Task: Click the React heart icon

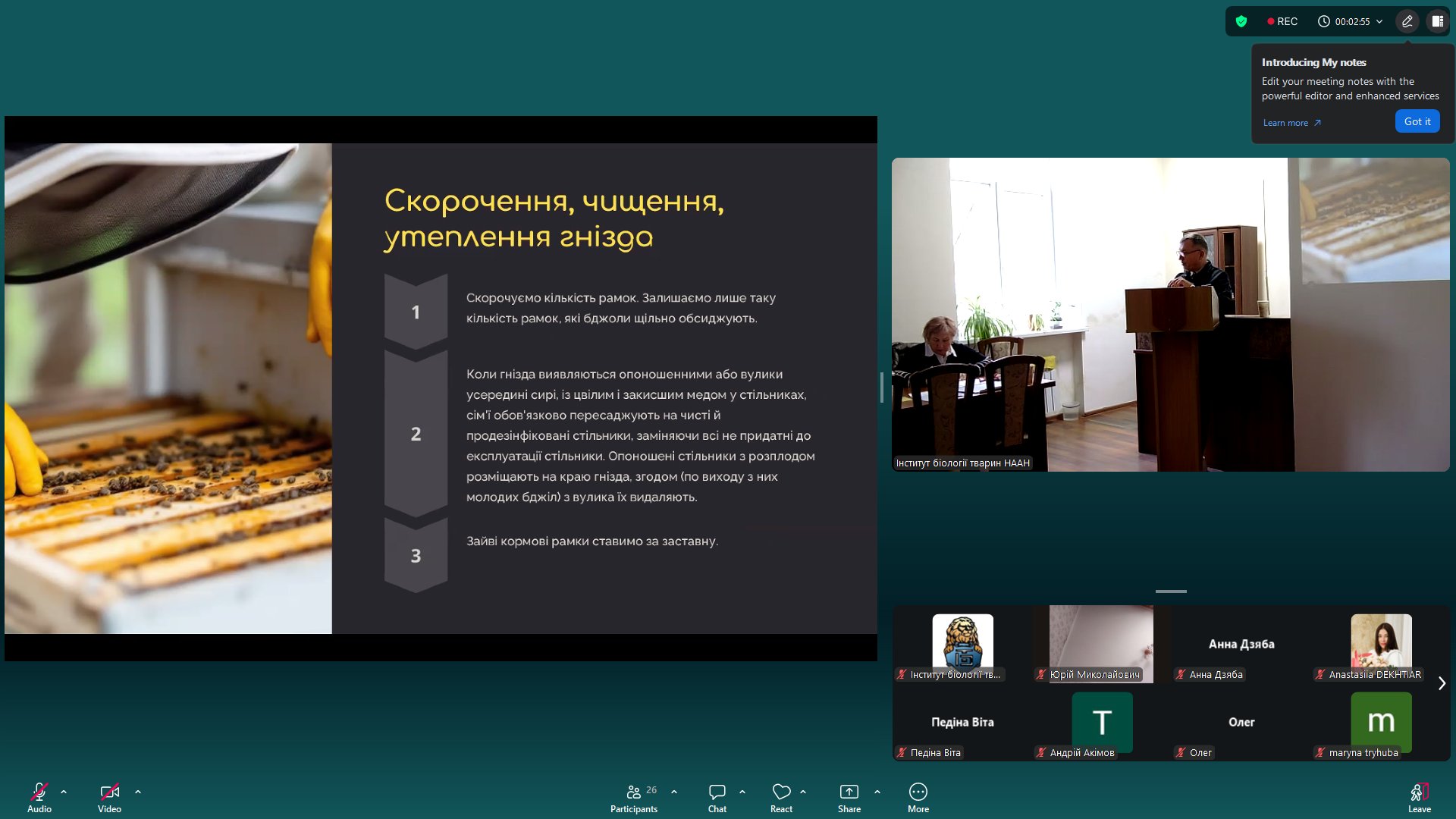Action: tap(781, 792)
